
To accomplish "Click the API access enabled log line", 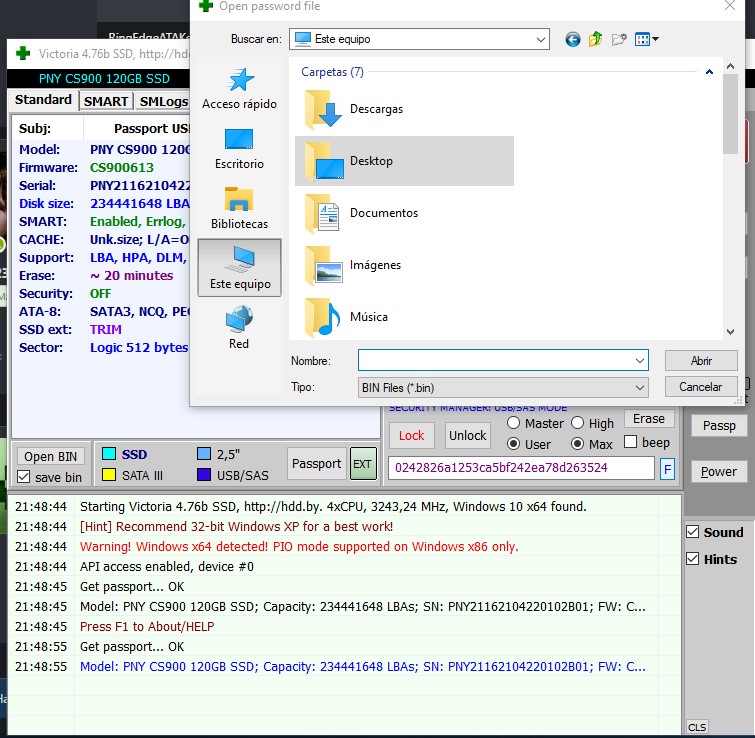I will point(167,567).
